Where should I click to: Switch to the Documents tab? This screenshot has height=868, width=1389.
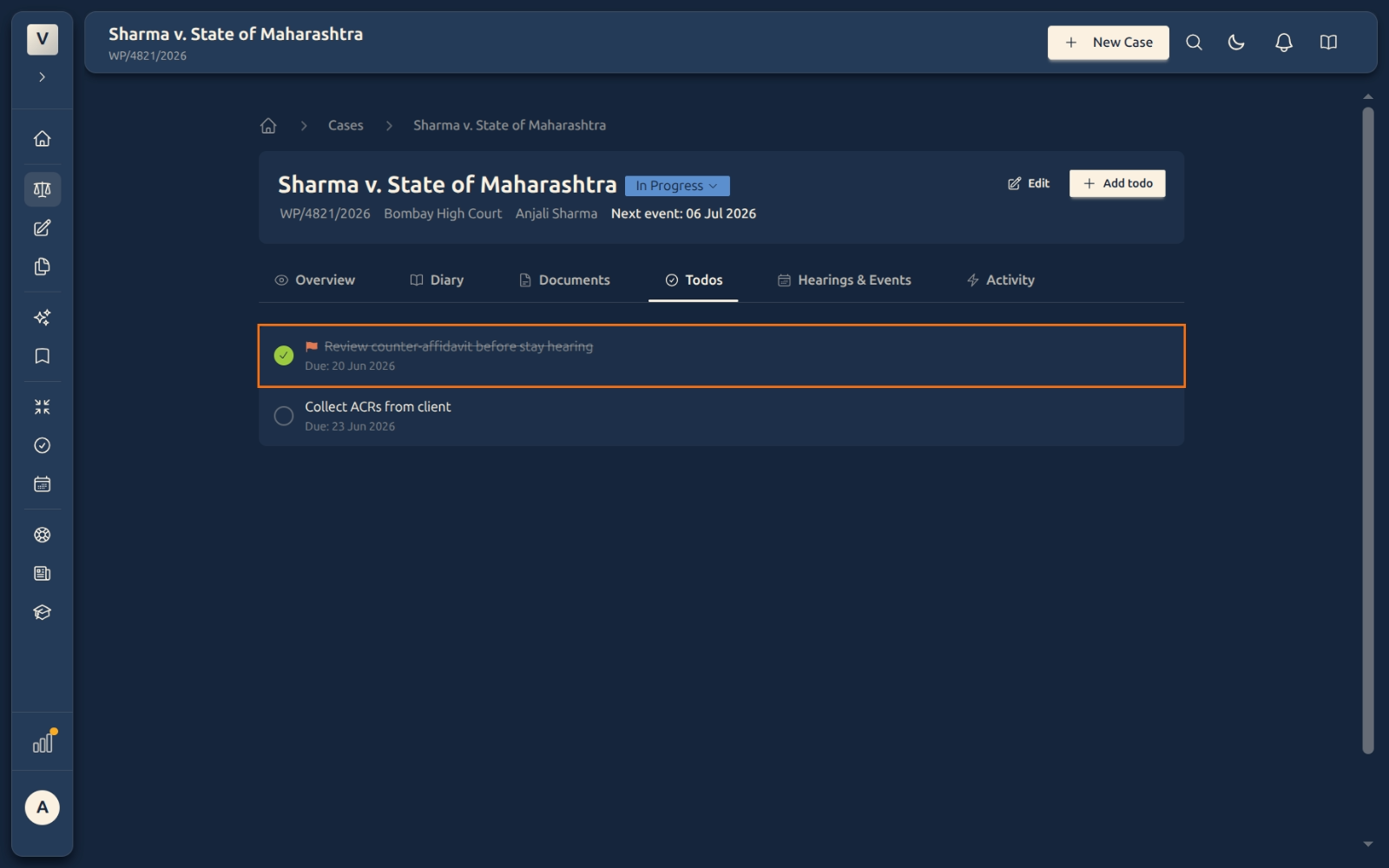point(564,280)
